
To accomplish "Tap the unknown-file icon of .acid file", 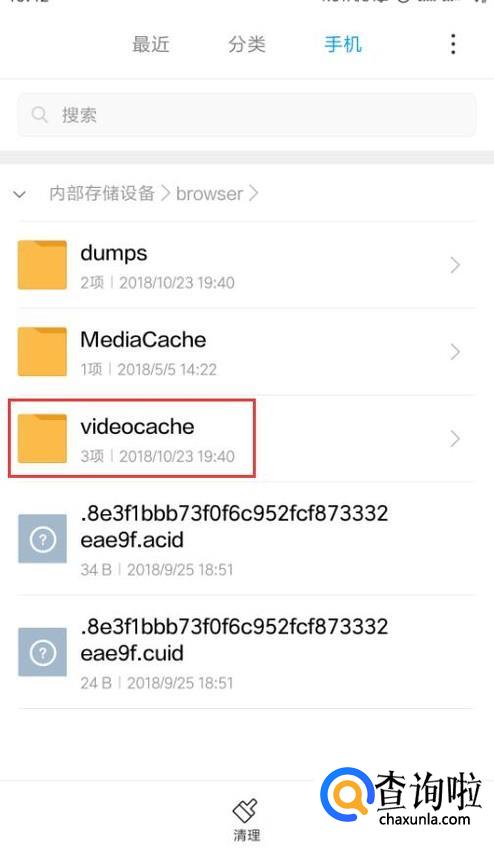I will tap(42, 539).
